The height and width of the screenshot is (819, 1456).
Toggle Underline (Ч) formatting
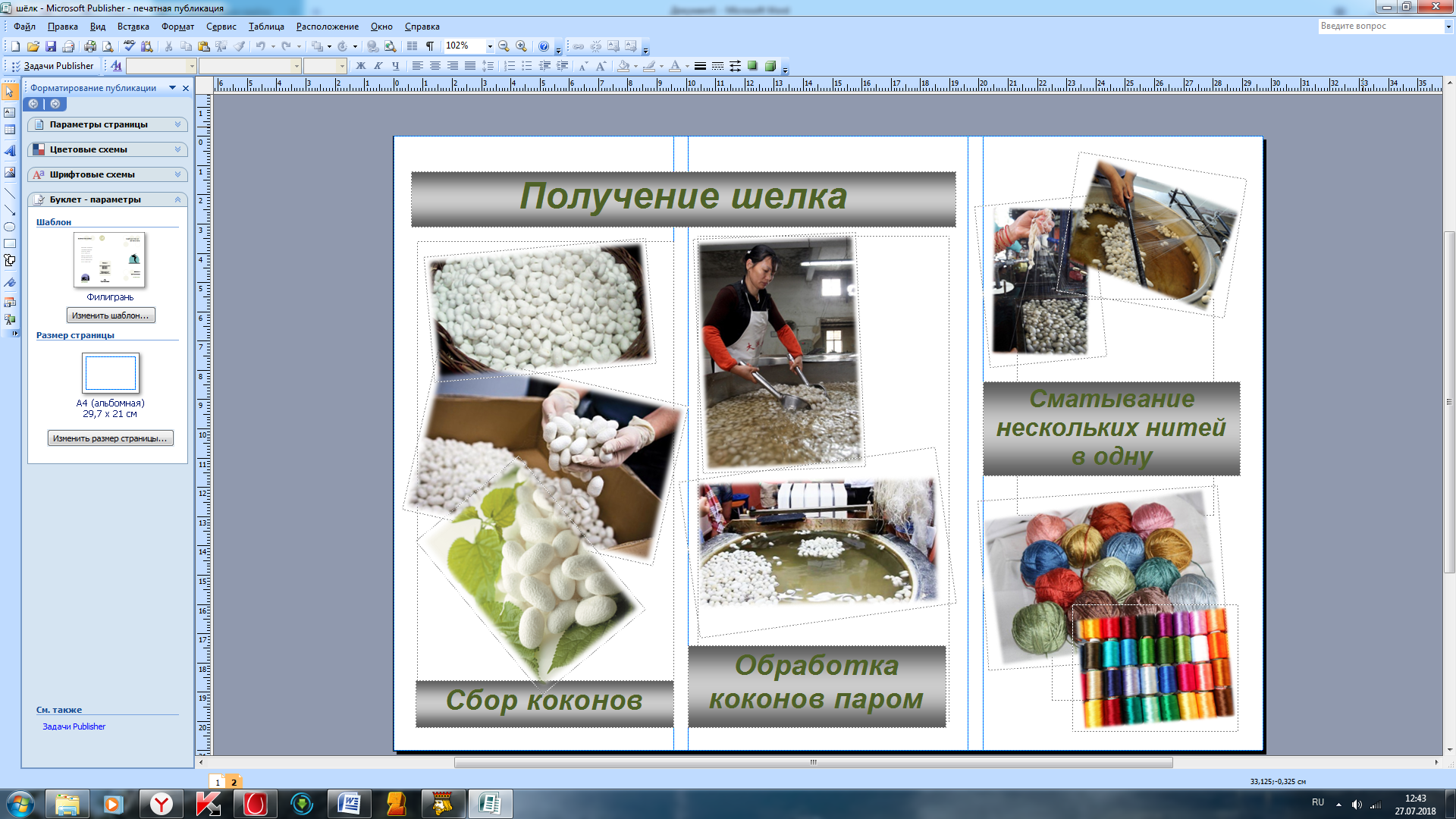[395, 66]
